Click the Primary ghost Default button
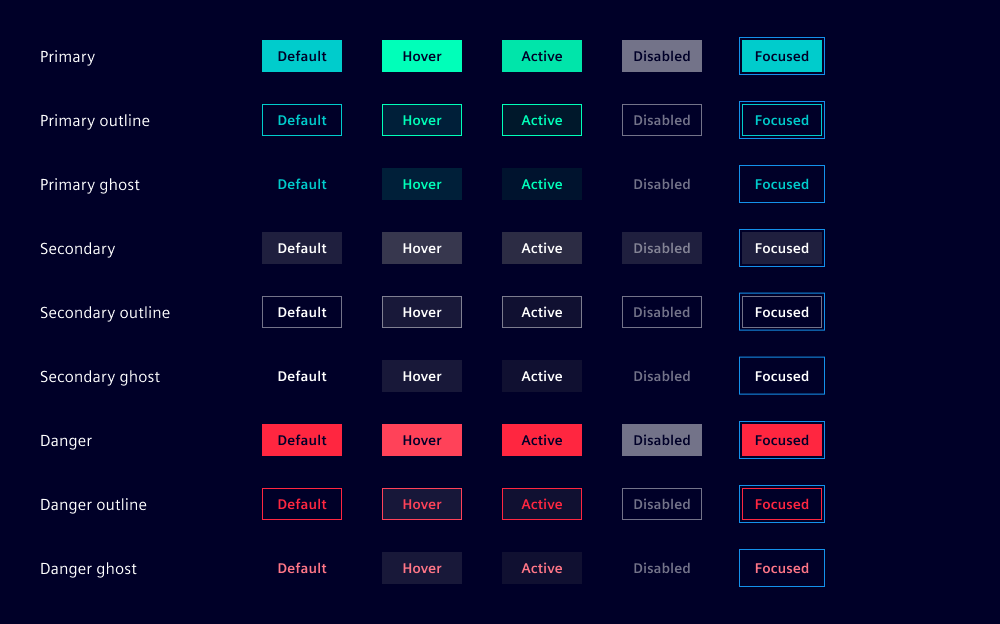 [302, 184]
